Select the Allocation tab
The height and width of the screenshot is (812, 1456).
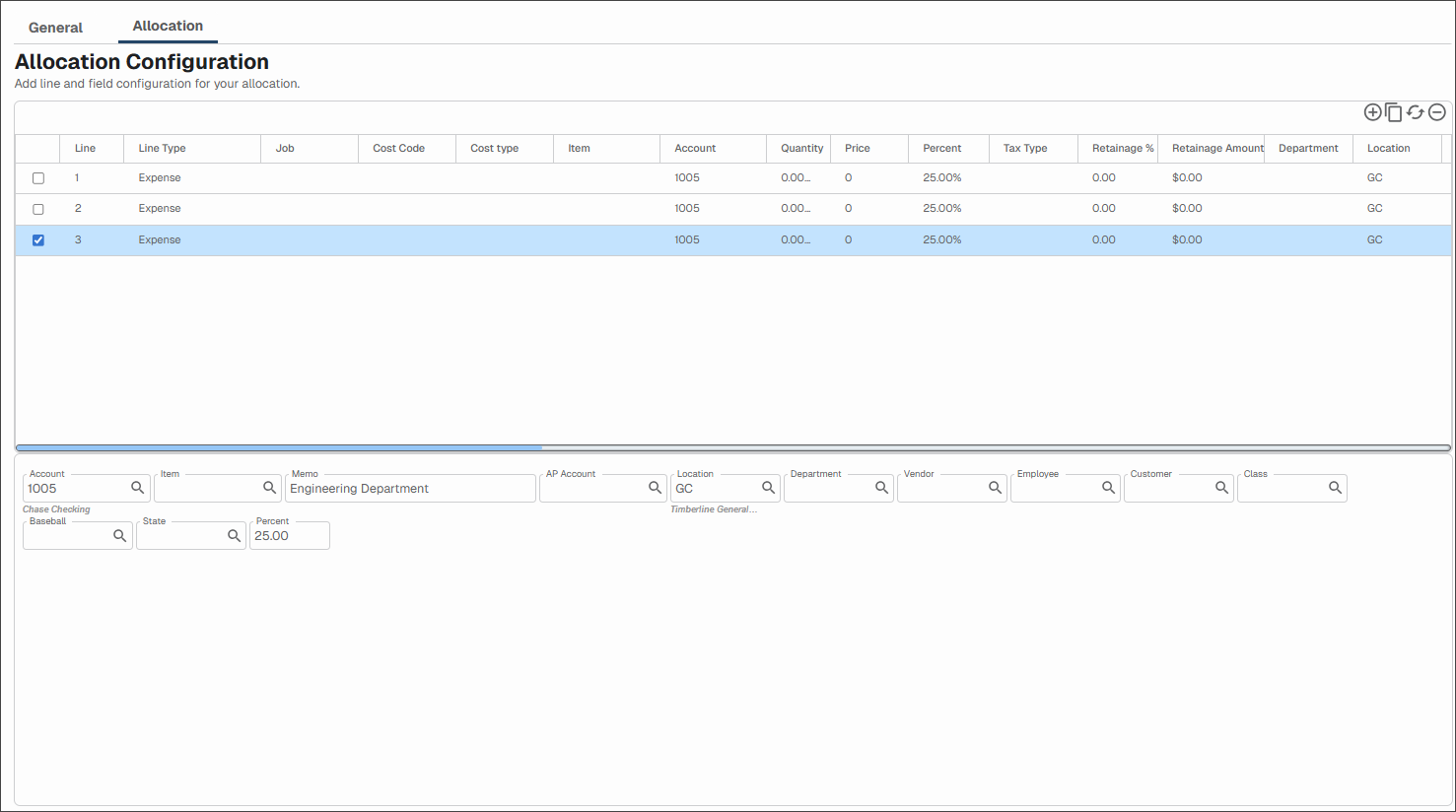[168, 26]
